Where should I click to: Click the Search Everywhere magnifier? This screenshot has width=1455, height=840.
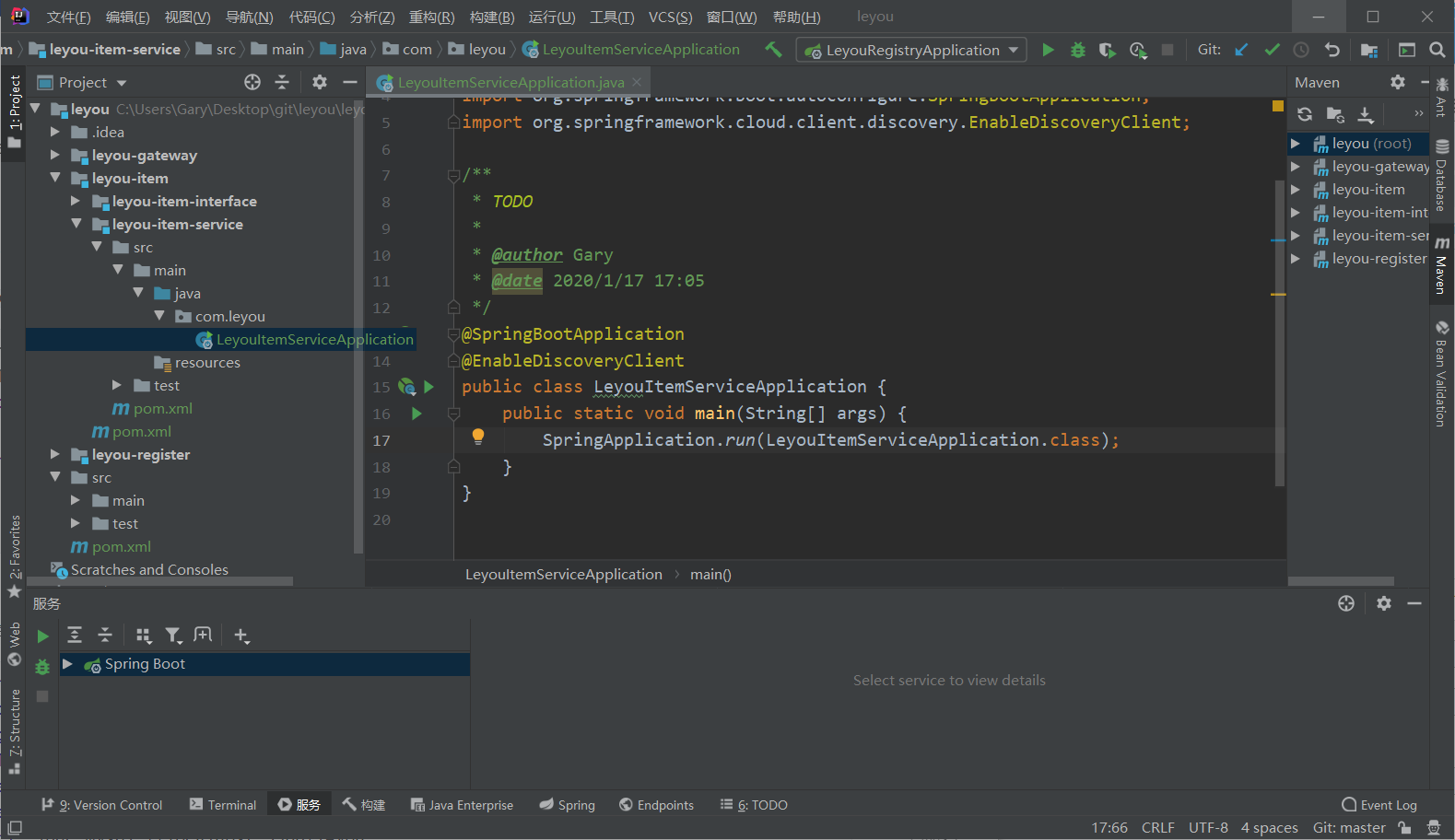(x=1437, y=50)
